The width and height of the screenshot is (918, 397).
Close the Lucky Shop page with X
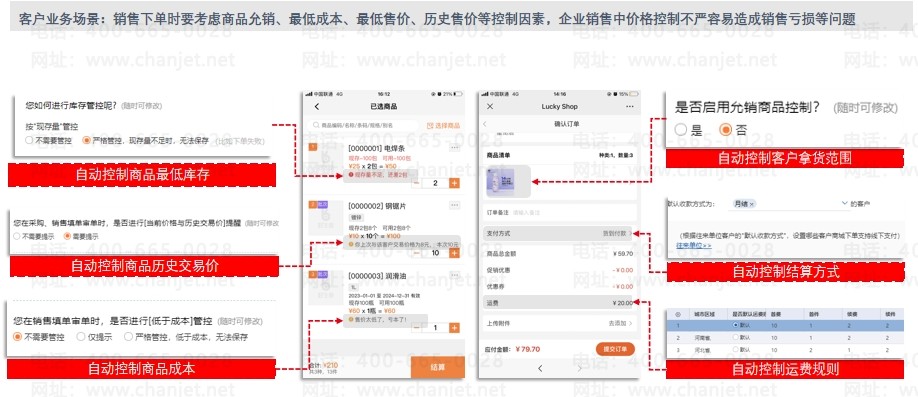pyautogui.click(x=490, y=107)
